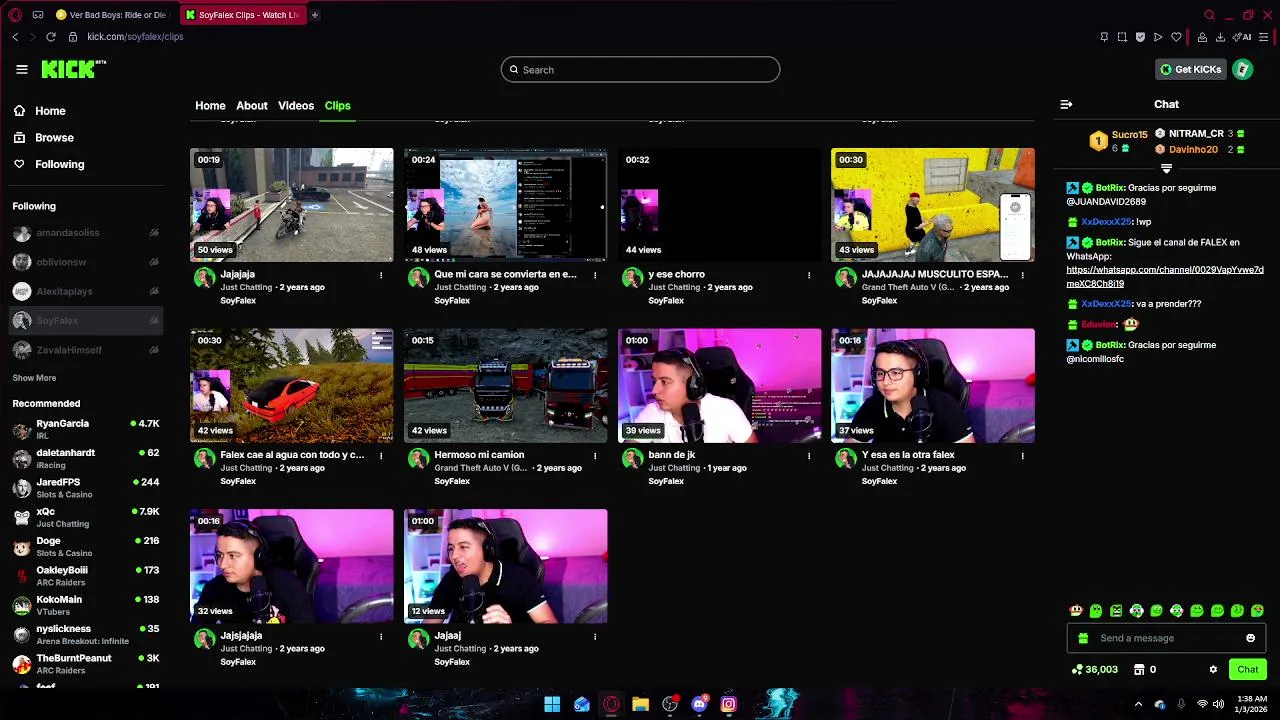Play the bann de jk clip thumbnail
Screen dimensions: 1280x720
pyautogui.click(x=719, y=386)
